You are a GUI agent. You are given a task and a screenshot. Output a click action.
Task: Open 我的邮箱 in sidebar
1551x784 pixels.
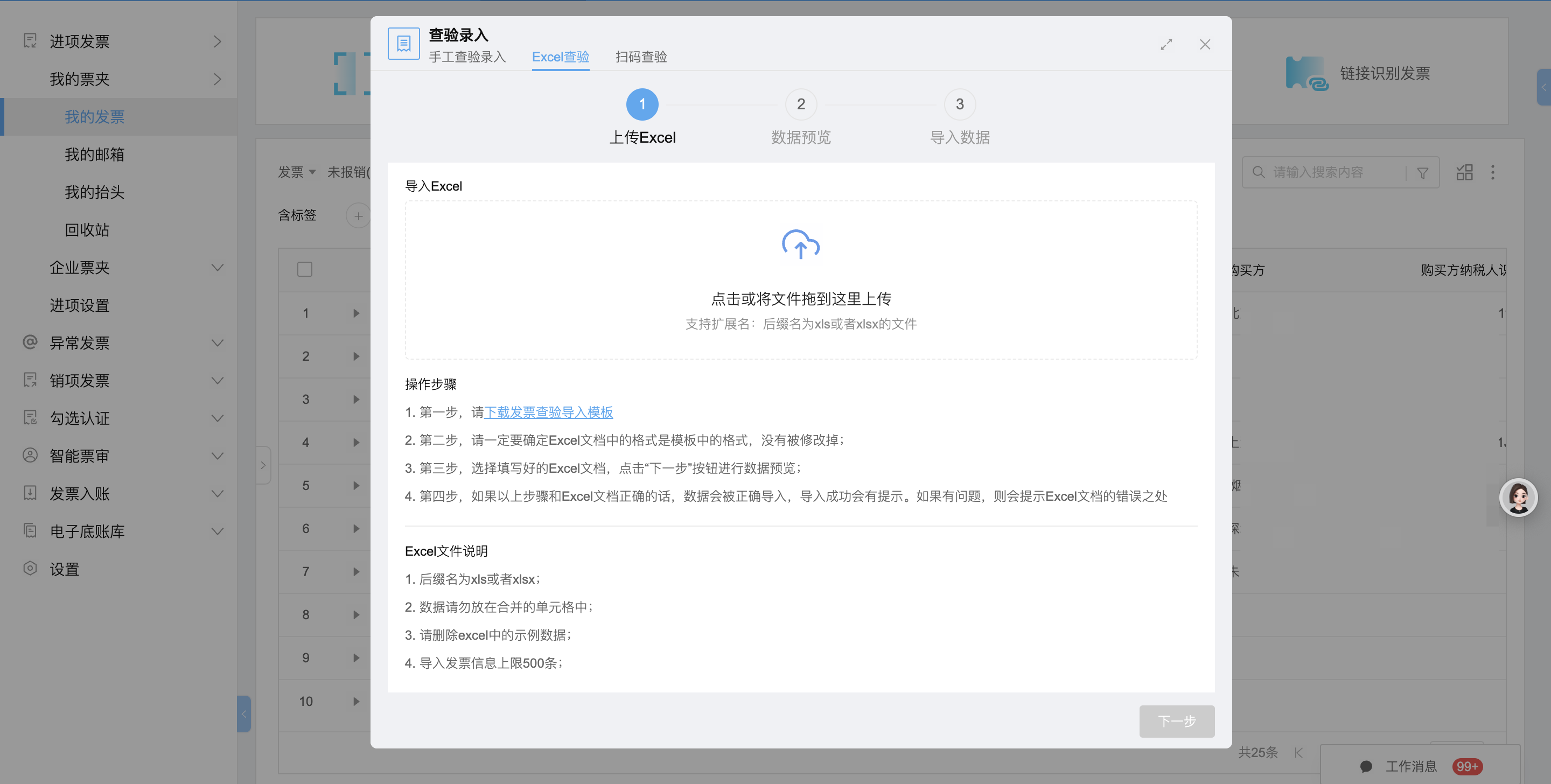pos(95,154)
